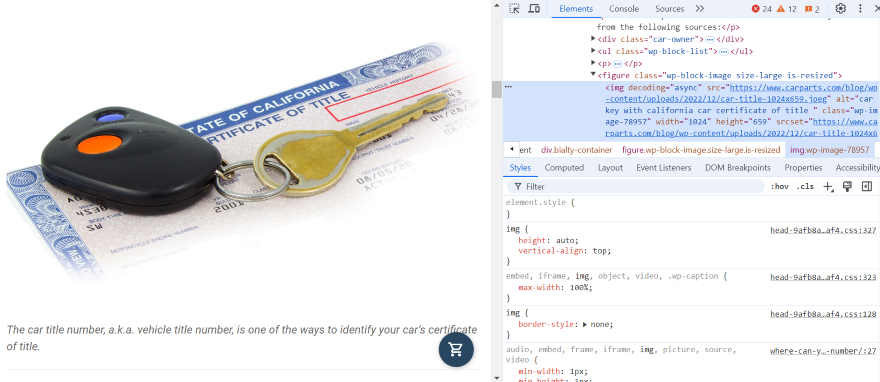Click the vertical-align: top declaration
This screenshot has width=880, height=382.
point(564,251)
